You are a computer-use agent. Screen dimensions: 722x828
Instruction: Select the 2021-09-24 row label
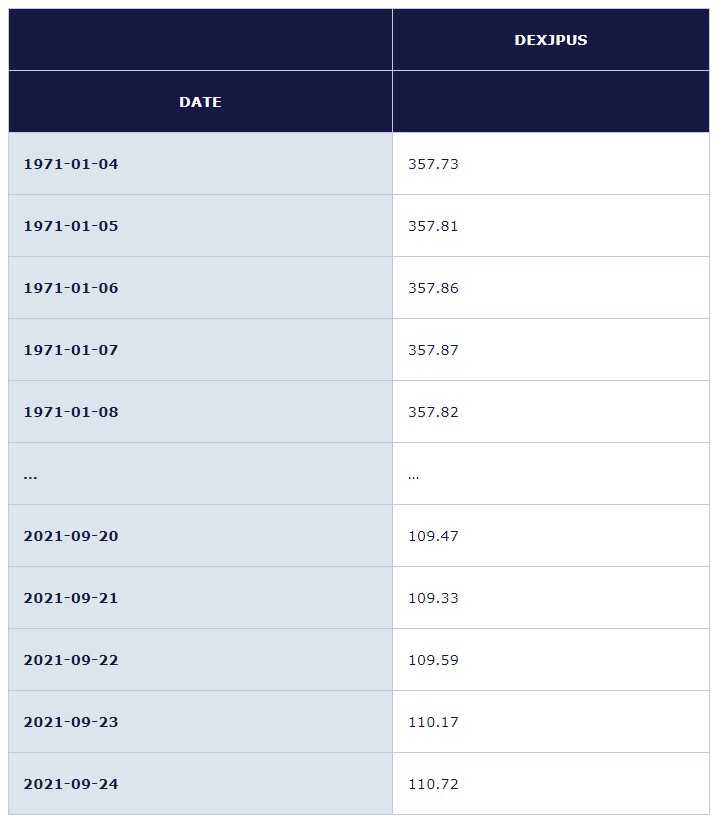(71, 784)
